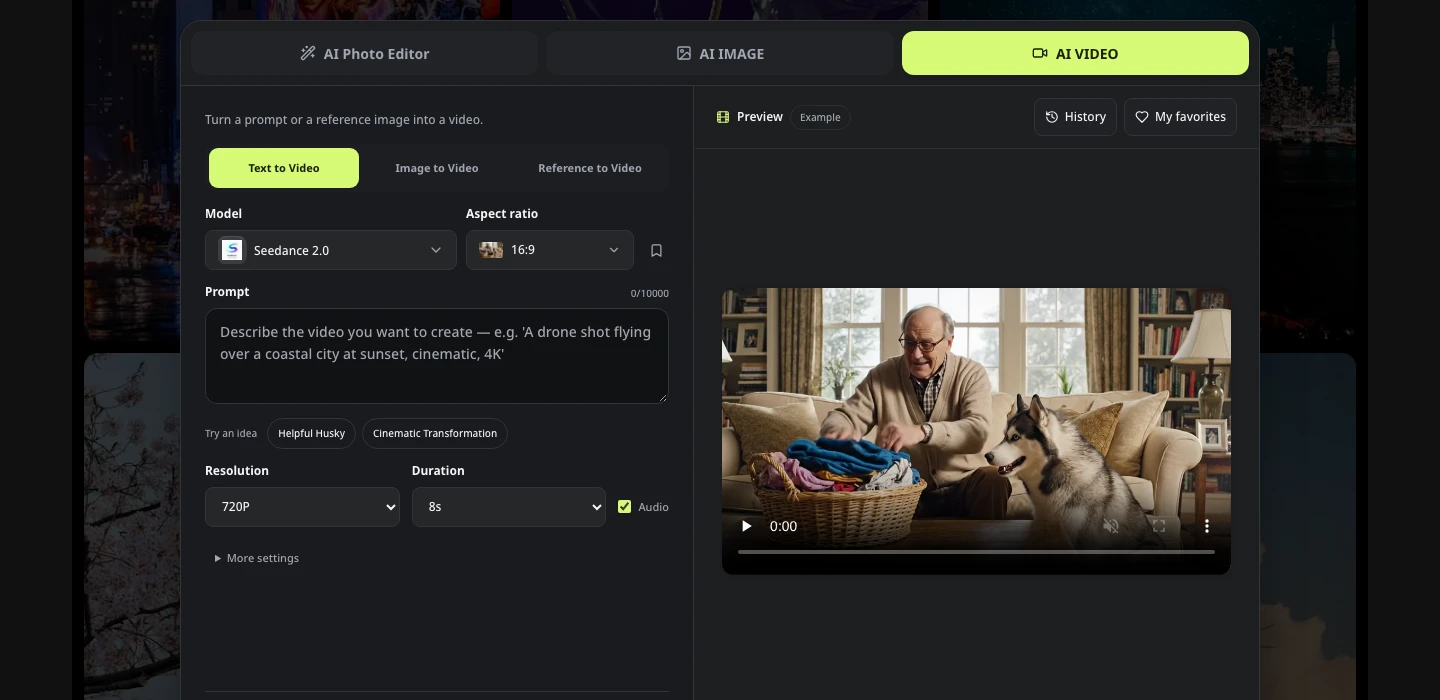Open the AI Photo Editor tab
1440x700 pixels.
click(x=364, y=53)
